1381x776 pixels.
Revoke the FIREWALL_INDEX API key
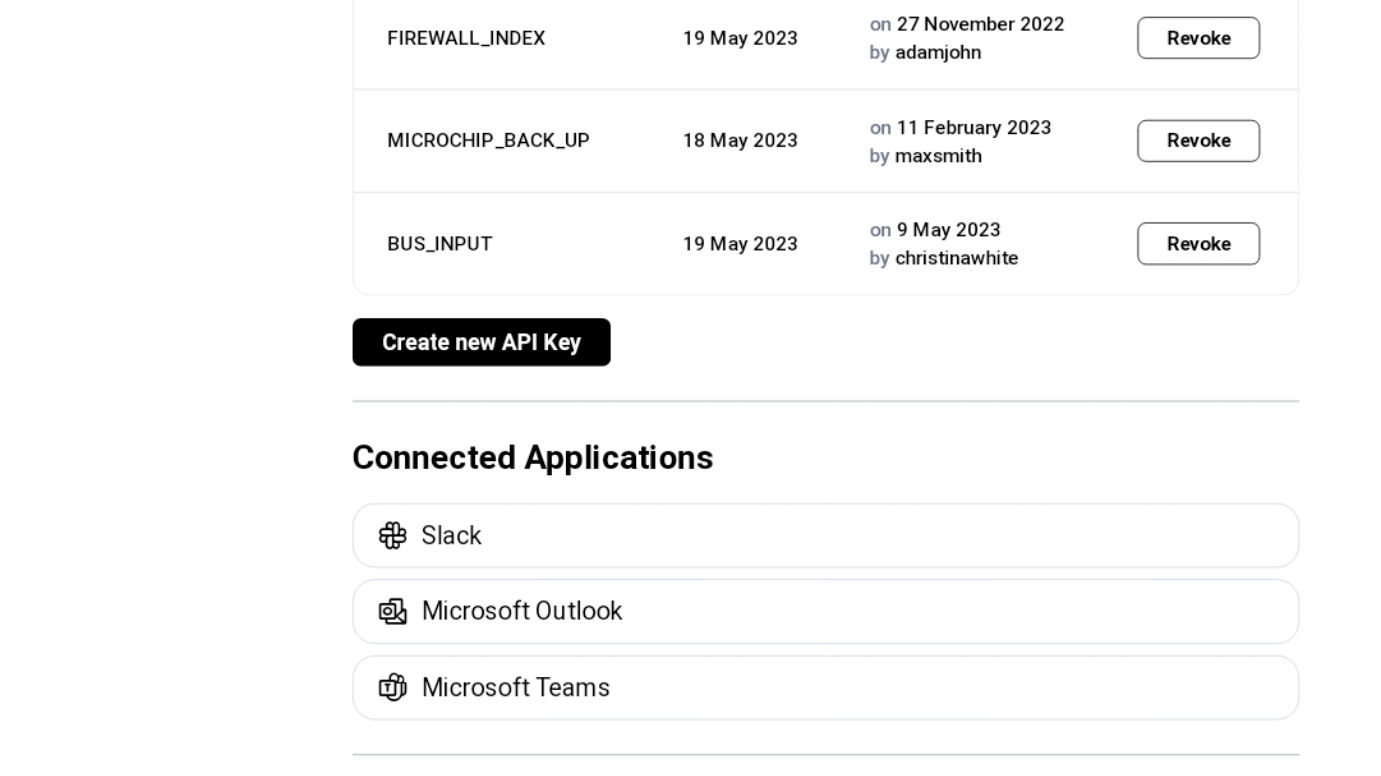tap(1197, 38)
